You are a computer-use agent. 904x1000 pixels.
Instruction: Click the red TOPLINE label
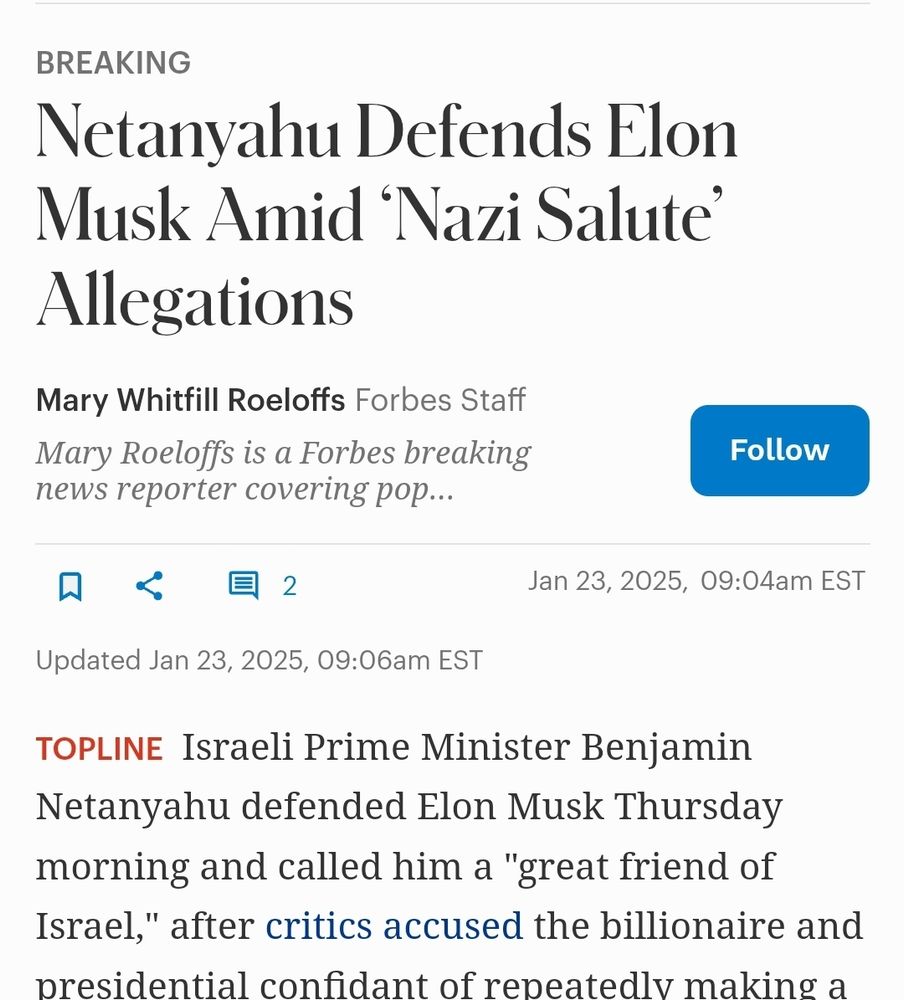[x=100, y=748]
